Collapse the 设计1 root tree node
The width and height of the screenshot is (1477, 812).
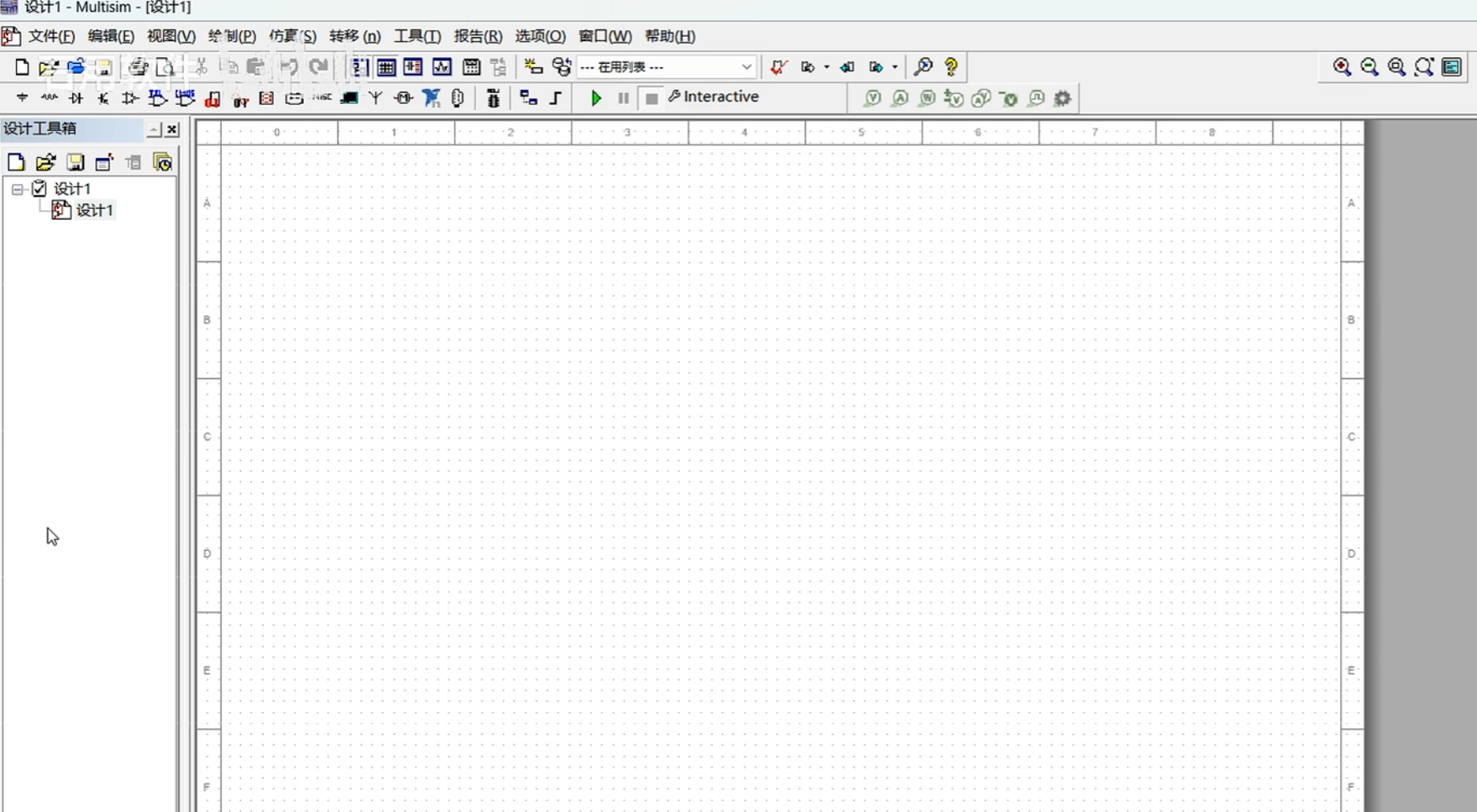17,190
